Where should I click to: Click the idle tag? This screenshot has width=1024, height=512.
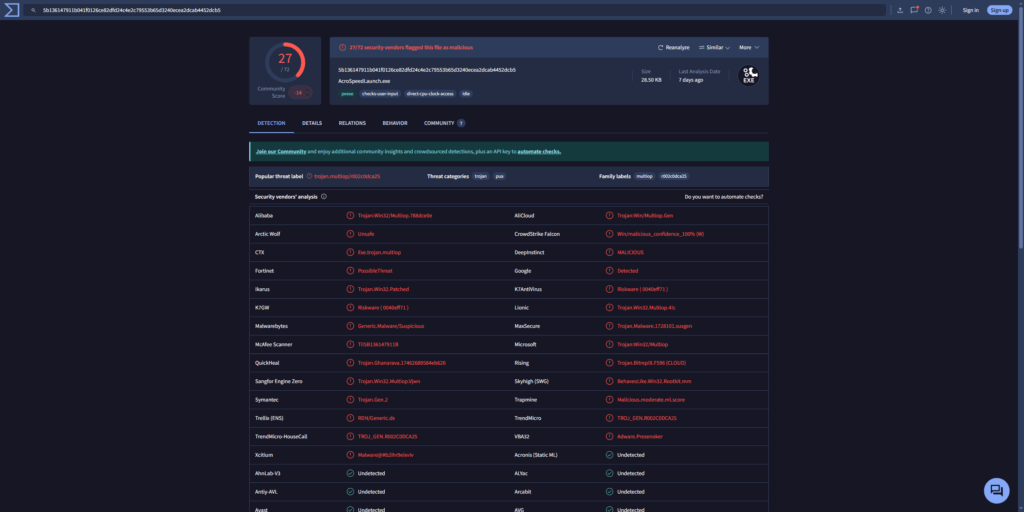click(466, 93)
